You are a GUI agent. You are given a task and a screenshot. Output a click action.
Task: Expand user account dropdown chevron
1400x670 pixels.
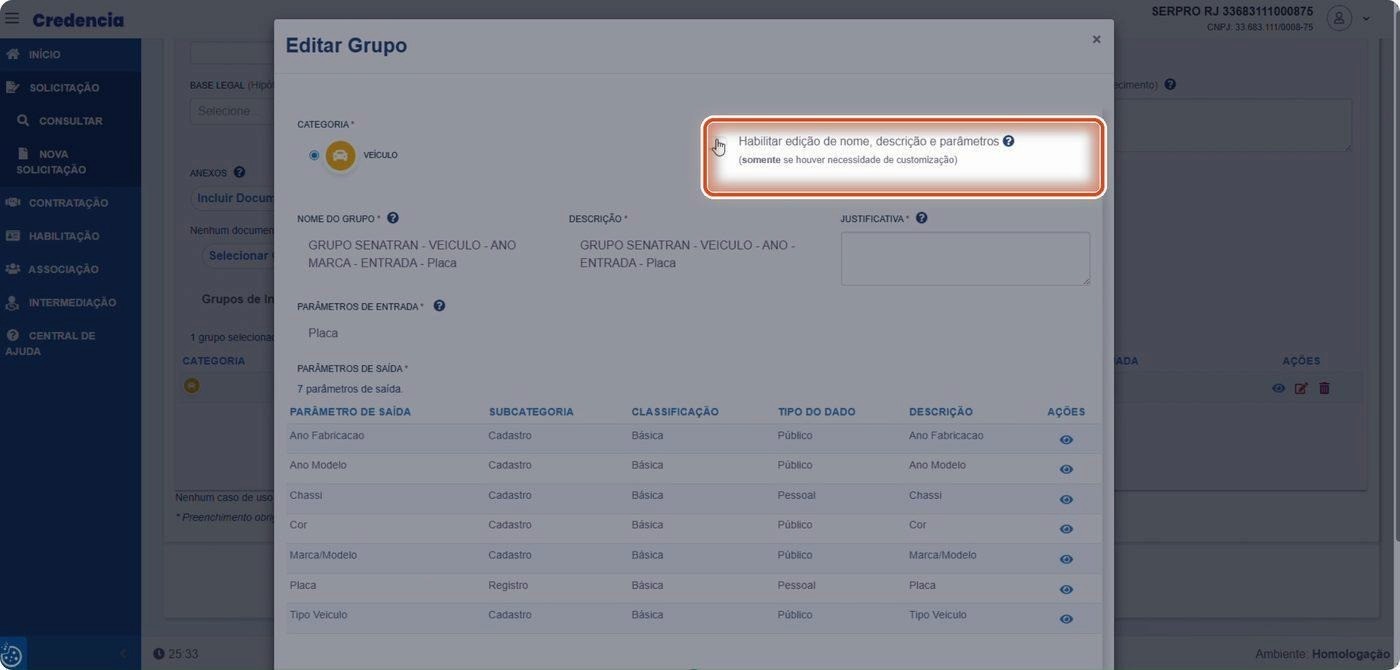point(1366,19)
